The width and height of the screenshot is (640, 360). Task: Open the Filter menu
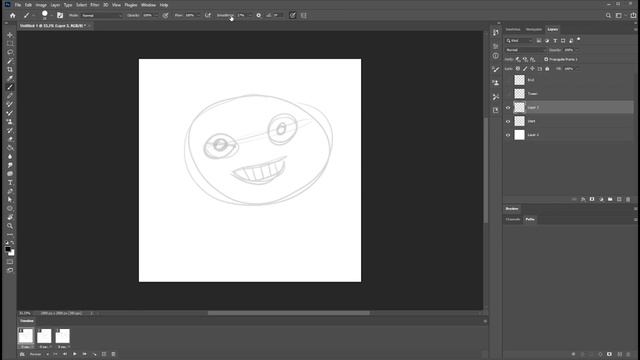click(x=95, y=5)
